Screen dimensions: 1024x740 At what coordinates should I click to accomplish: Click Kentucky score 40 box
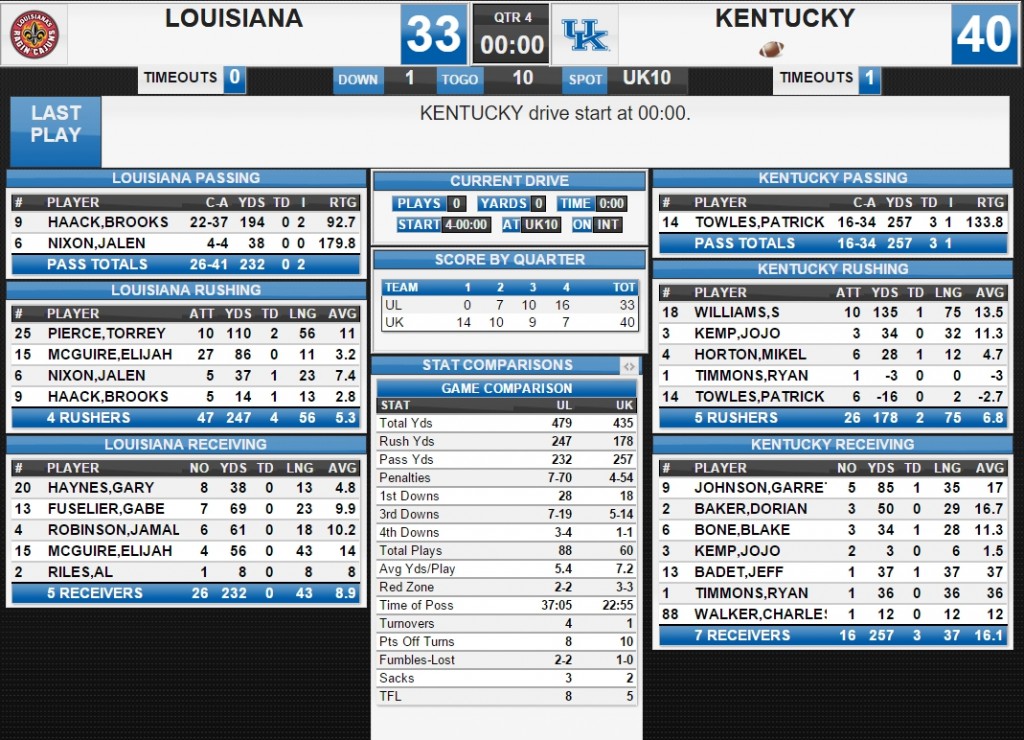click(x=984, y=35)
